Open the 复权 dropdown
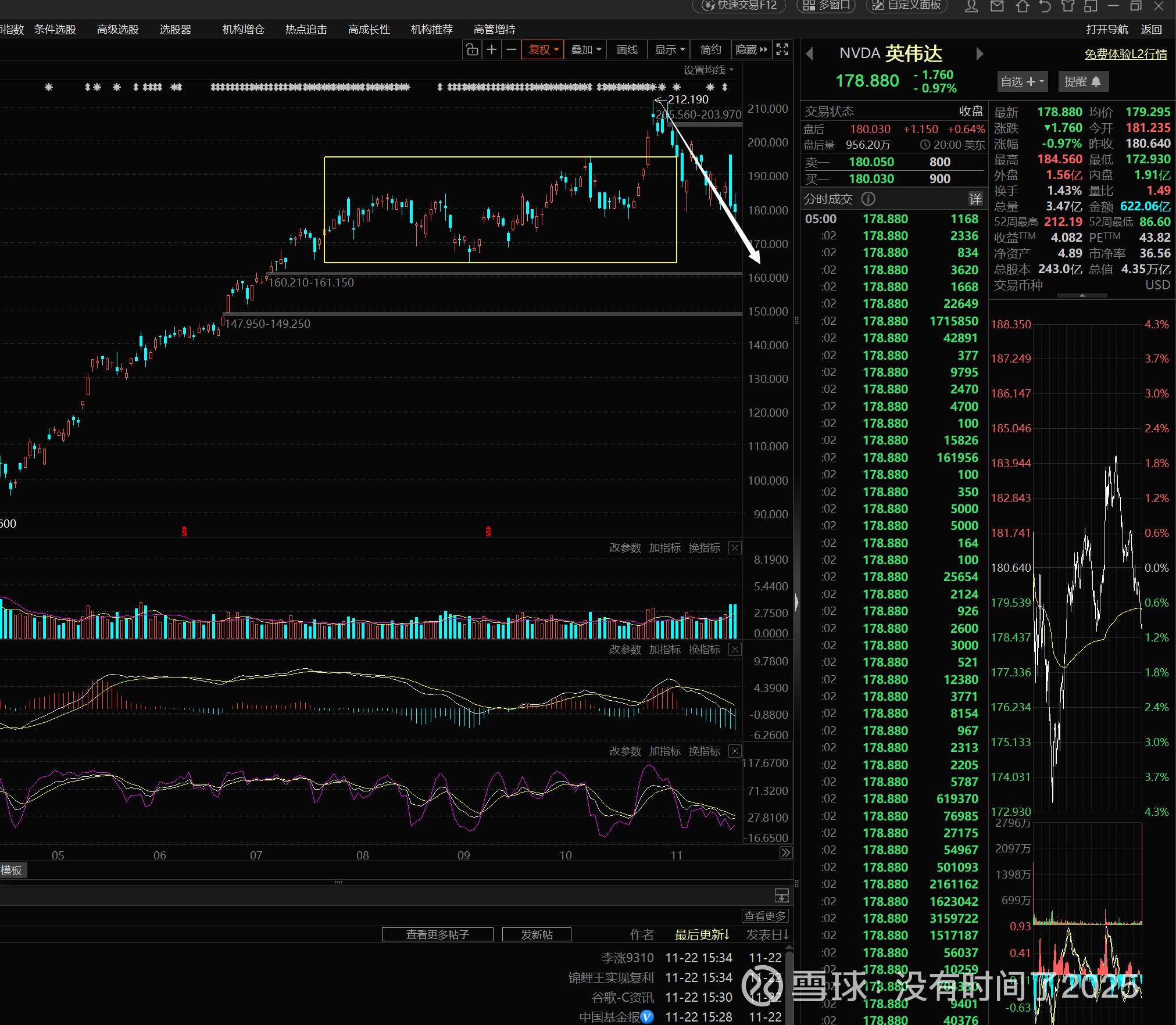Viewport: 1176px width, 1025px height. (543, 50)
